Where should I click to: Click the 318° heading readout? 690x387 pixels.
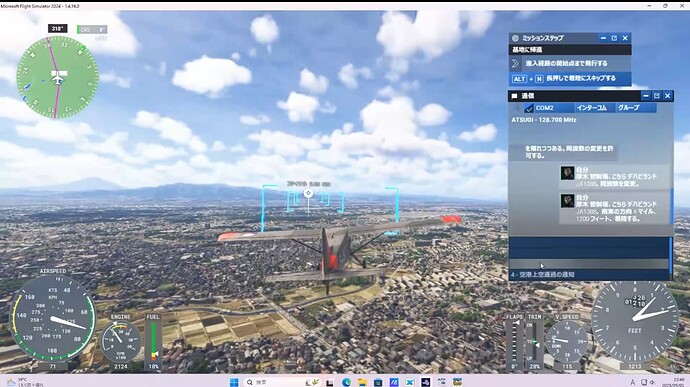[58, 29]
